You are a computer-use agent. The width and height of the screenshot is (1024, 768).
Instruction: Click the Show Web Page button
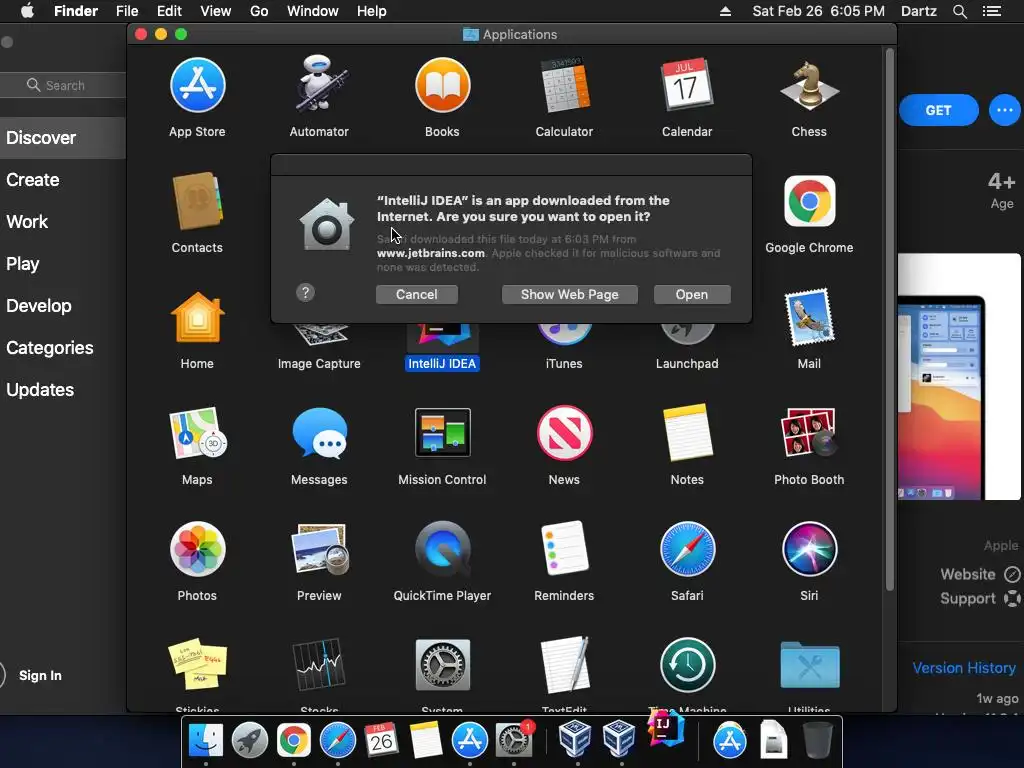point(569,295)
